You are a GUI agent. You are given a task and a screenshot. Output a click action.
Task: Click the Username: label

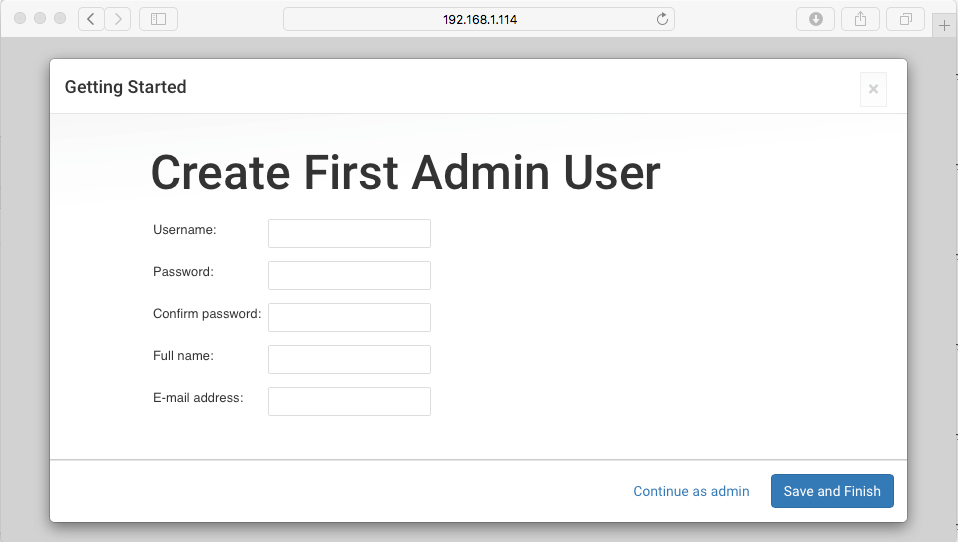coord(185,230)
